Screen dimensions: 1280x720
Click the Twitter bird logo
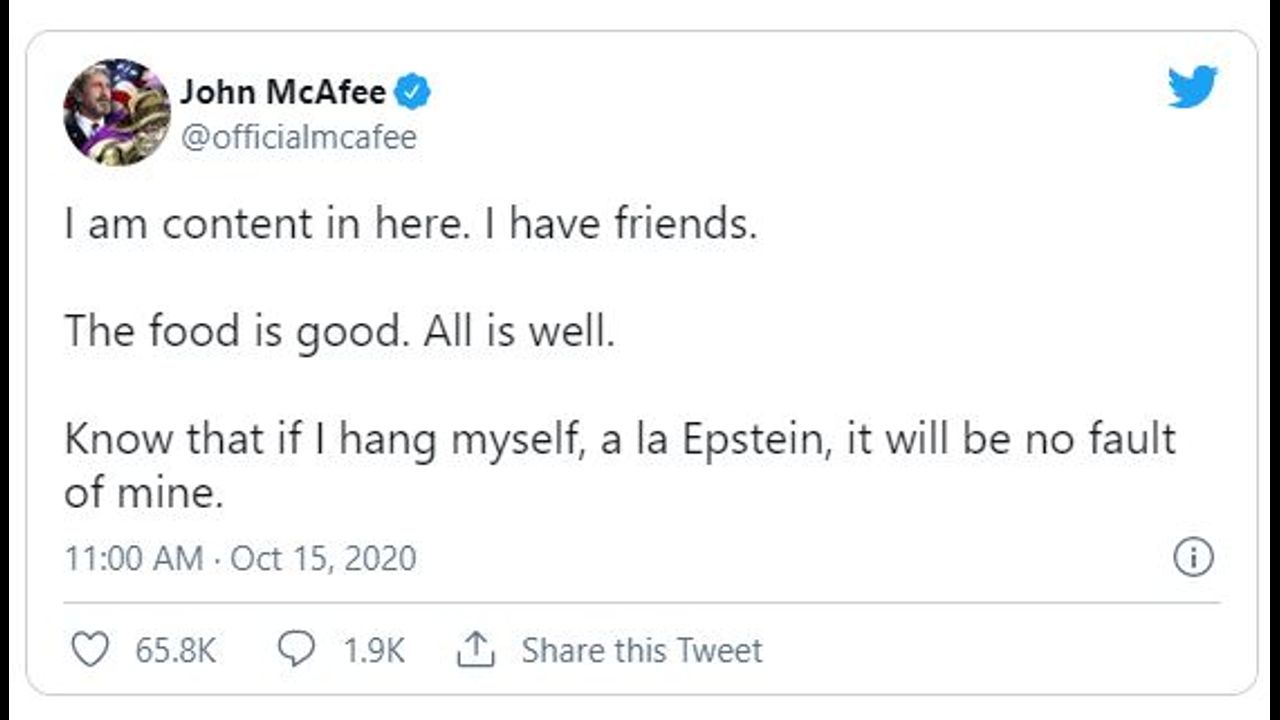click(x=1192, y=87)
